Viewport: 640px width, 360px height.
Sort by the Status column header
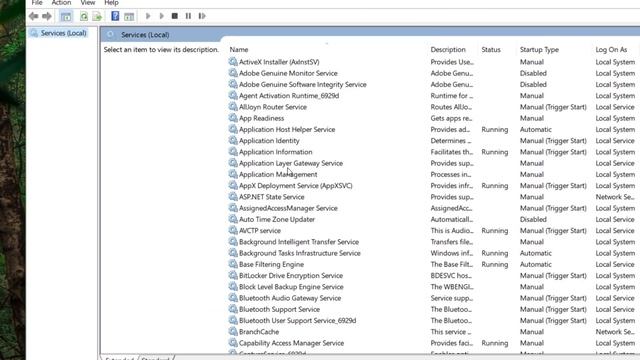[491, 49]
